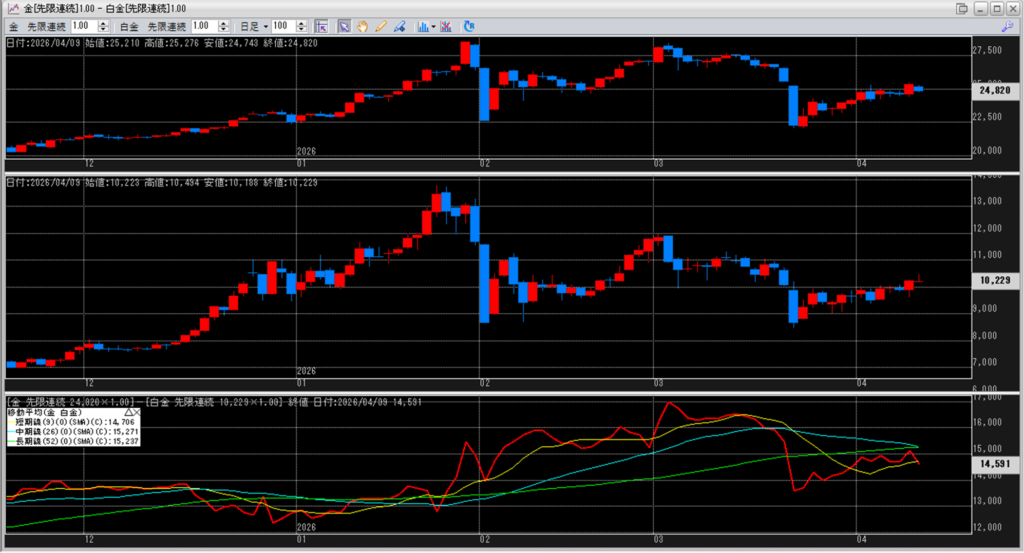Image resolution: width=1024 pixels, height=553 pixels.
Task: Click the 白金 multiplier 1.00 input field
Action: [204, 26]
